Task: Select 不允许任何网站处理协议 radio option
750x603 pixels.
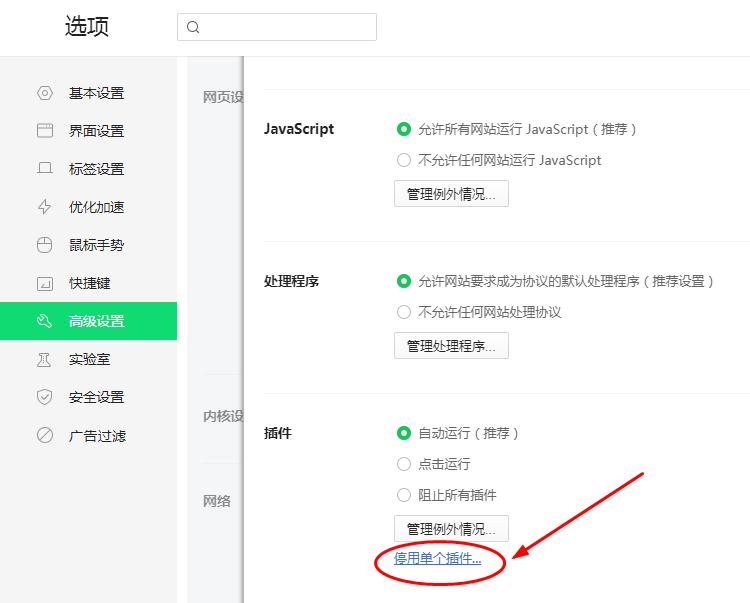Action: tap(404, 312)
